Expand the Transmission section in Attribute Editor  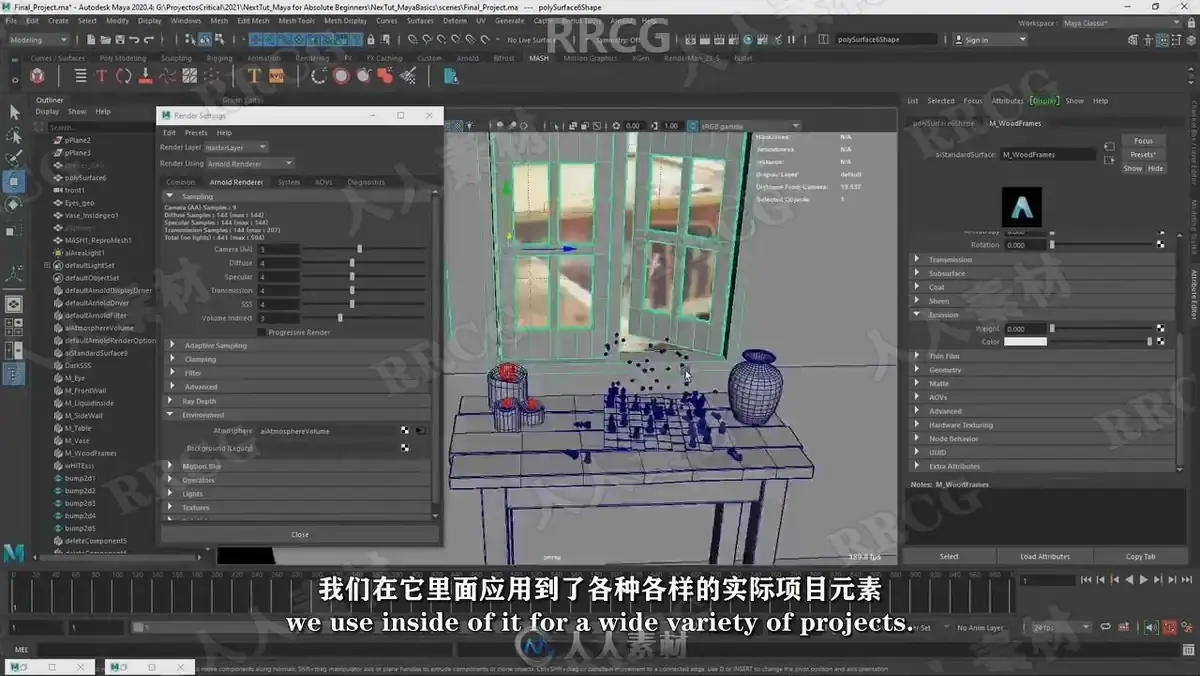click(1042, 259)
